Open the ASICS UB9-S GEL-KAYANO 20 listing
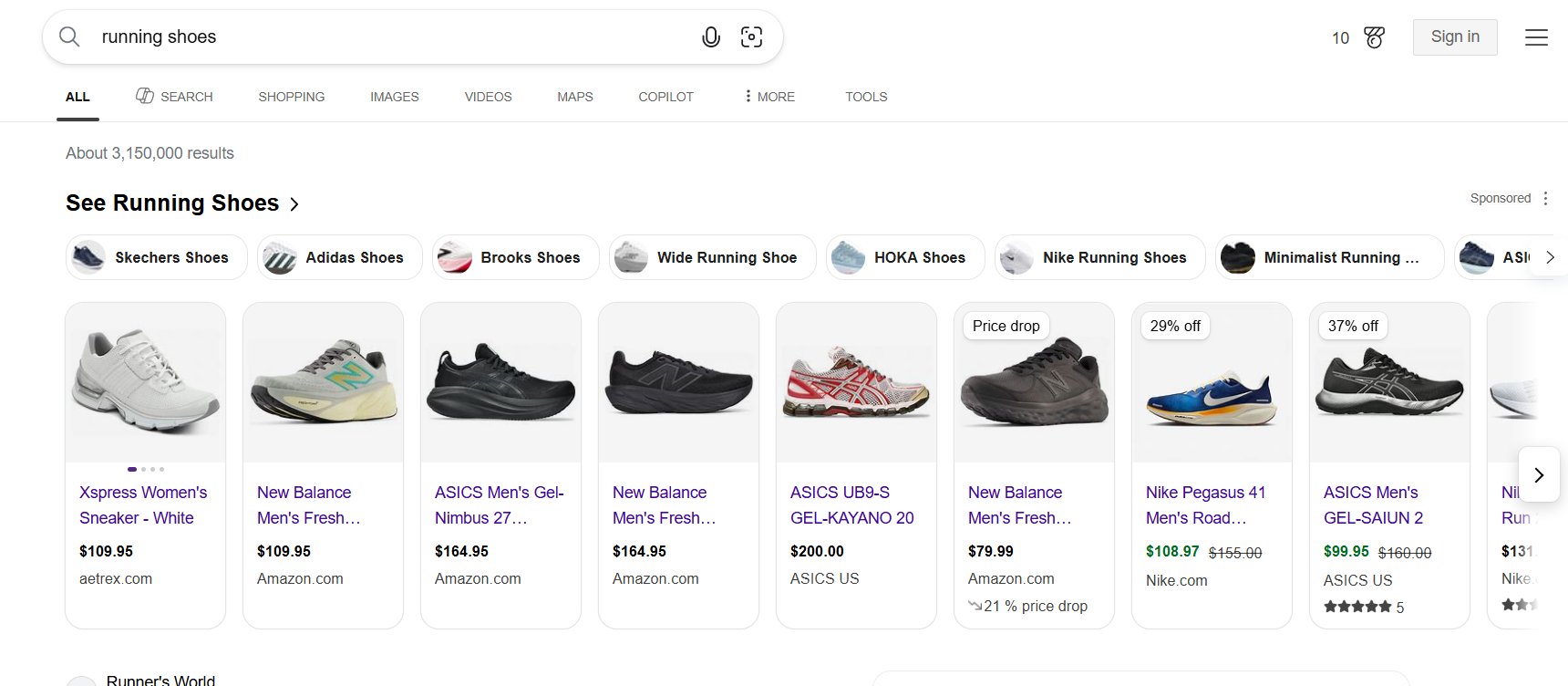Viewport: 1568px width, 686px height. pyautogui.click(x=851, y=504)
